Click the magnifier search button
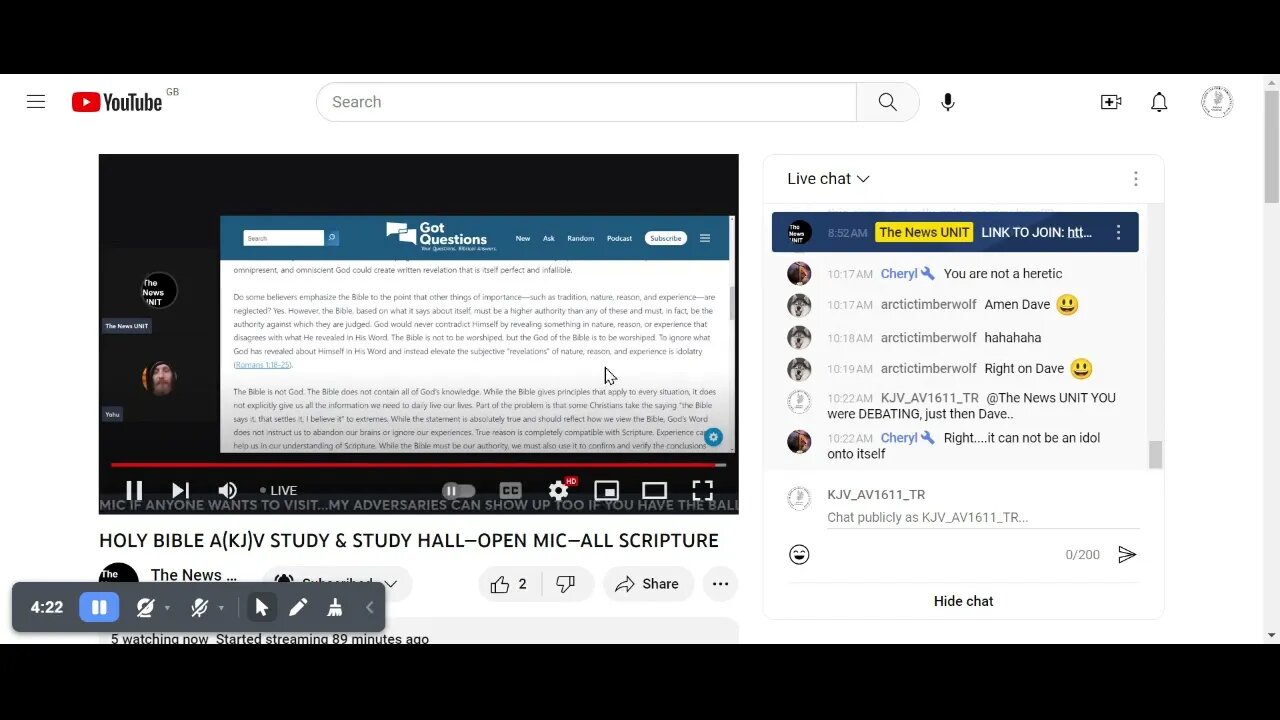This screenshot has height=720, width=1280. coord(888,102)
